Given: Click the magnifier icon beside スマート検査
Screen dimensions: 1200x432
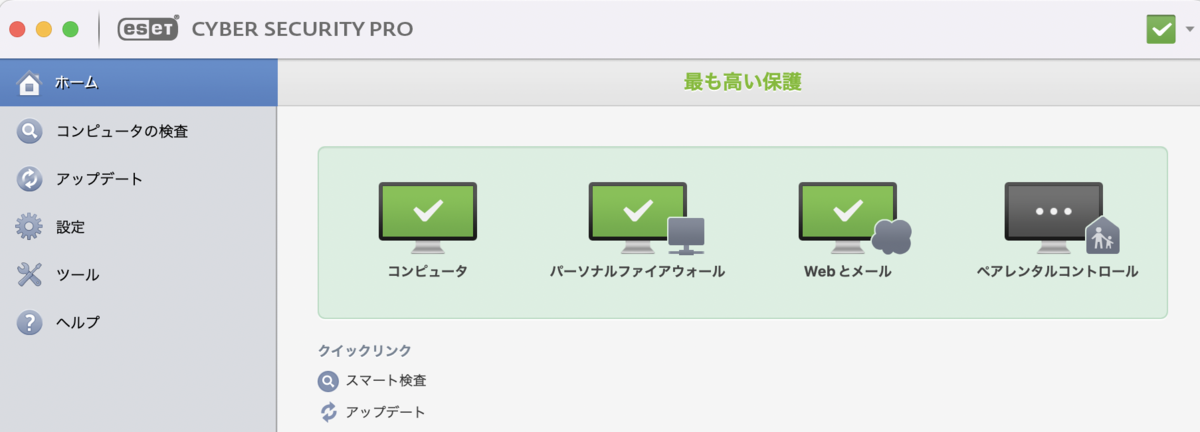Looking at the screenshot, I should coord(329,381).
